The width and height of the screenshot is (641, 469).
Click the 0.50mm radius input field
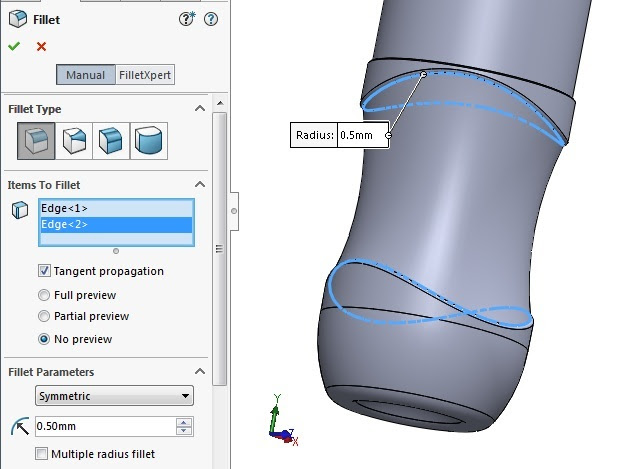pos(105,426)
